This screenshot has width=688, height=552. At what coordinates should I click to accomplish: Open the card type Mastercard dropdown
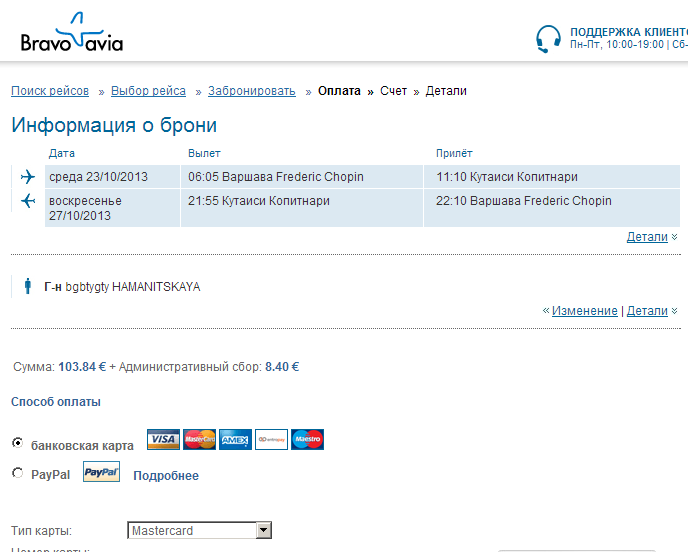(x=200, y=530)
